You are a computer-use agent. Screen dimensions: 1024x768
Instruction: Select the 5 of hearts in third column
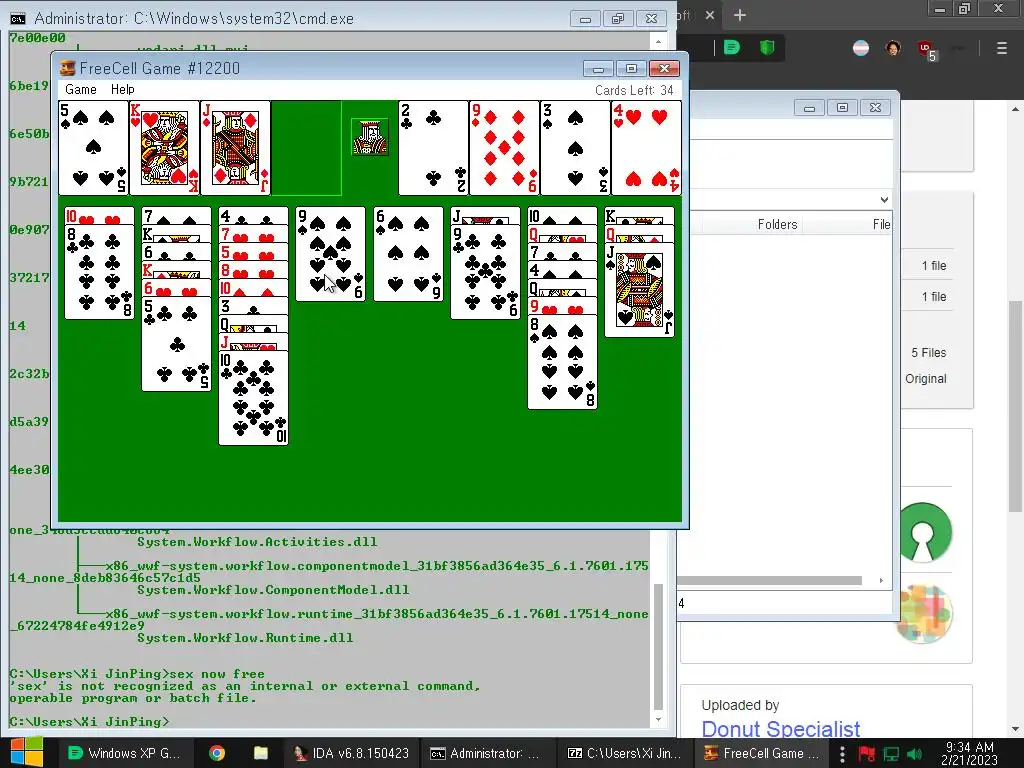point(253,252)
